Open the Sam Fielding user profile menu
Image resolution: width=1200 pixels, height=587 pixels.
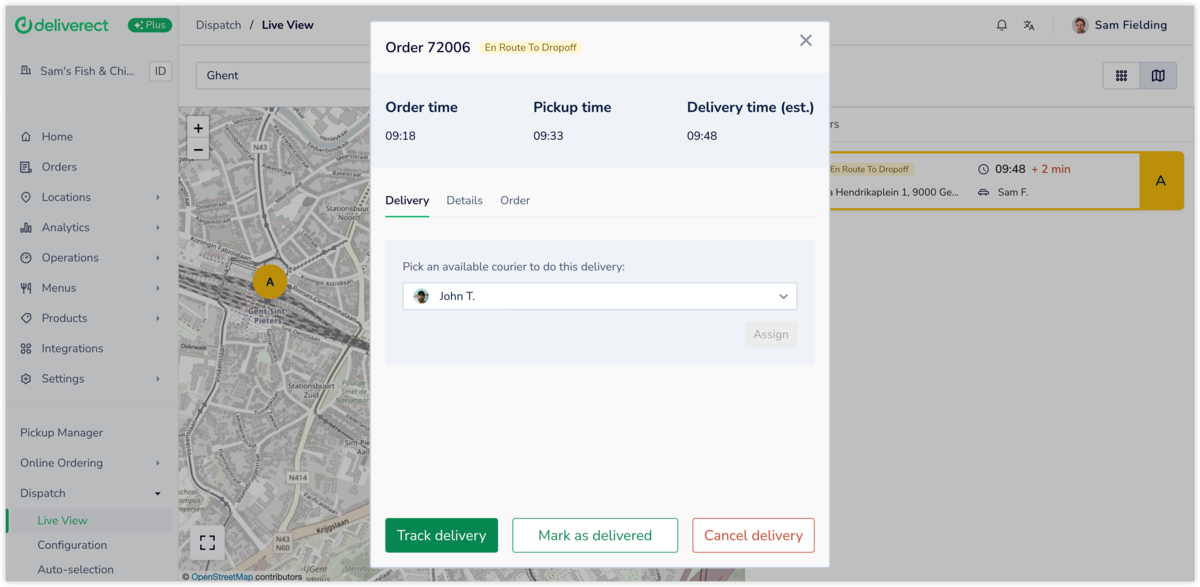click(x=1119, y=25)
